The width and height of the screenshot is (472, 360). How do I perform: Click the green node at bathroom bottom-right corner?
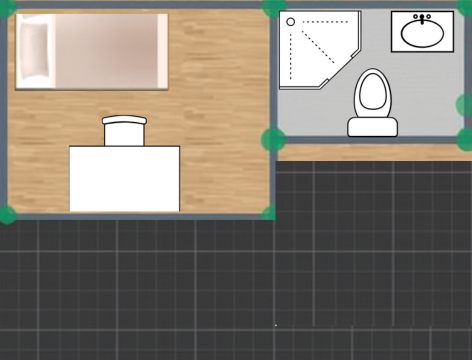465,139
